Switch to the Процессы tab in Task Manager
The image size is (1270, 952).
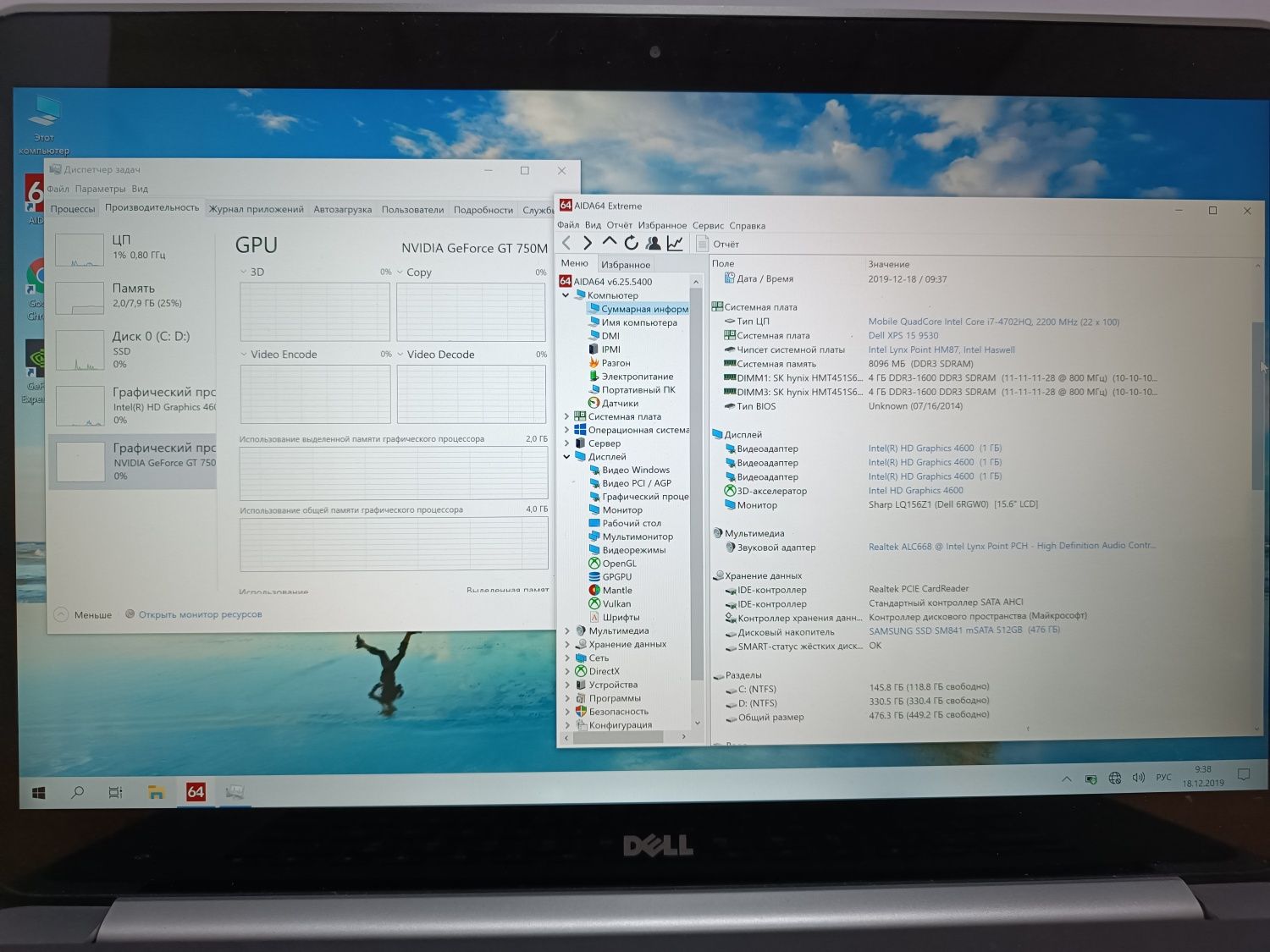pos(73,209)
